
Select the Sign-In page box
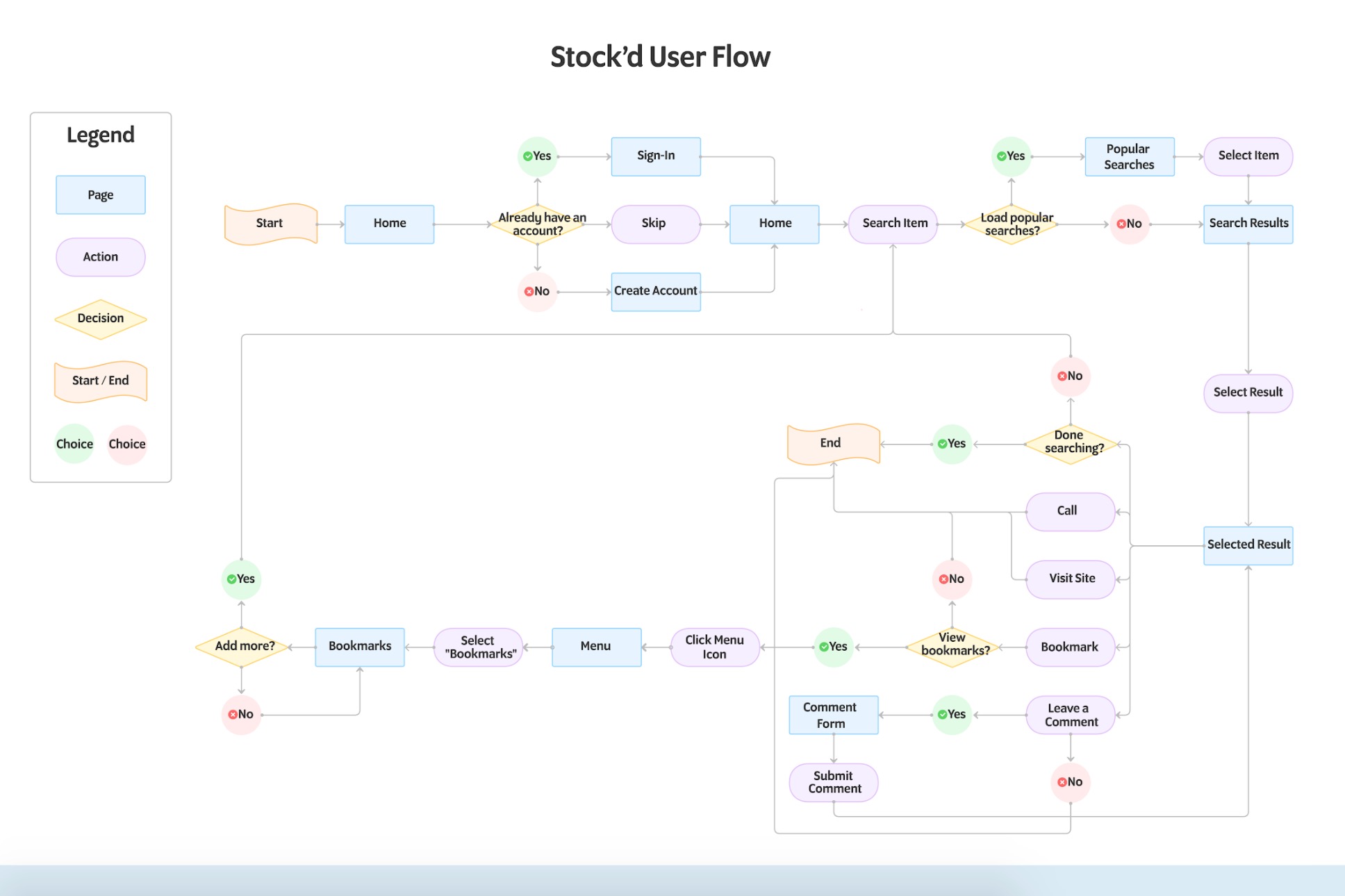pyautogui.click(x=655, y=156)
